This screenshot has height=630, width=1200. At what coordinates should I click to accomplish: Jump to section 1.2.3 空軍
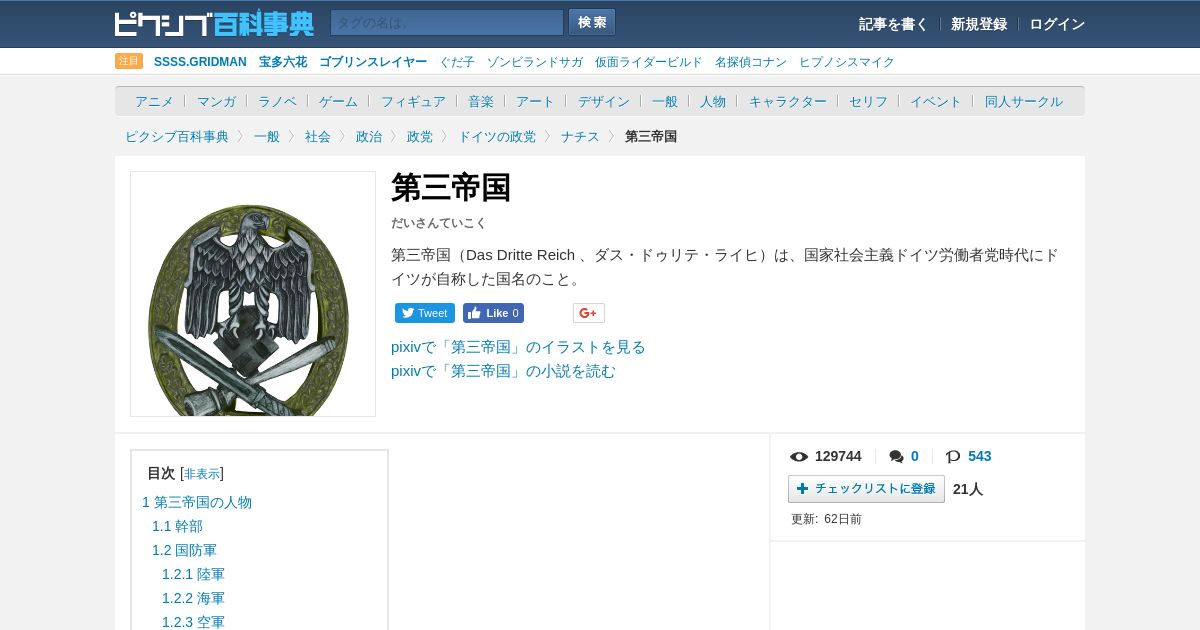pyautogui.click(x=193, y=622)
